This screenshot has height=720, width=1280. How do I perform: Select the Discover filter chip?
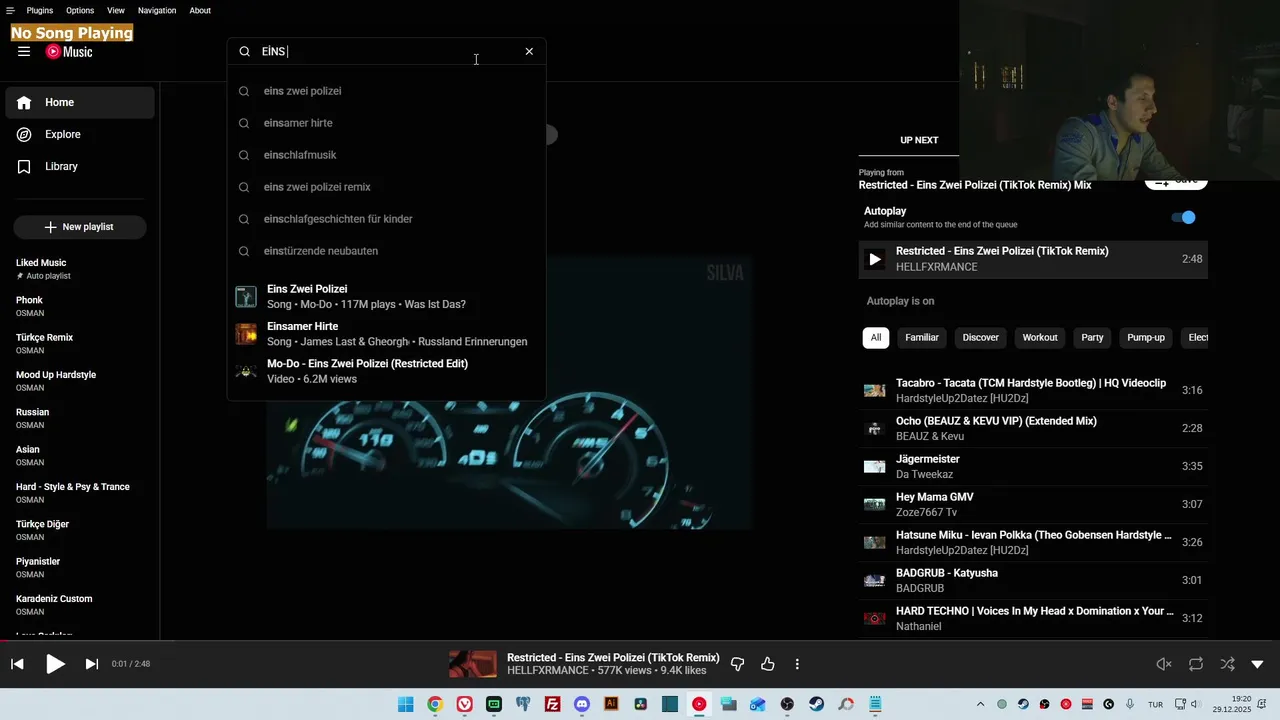point(981,338)
